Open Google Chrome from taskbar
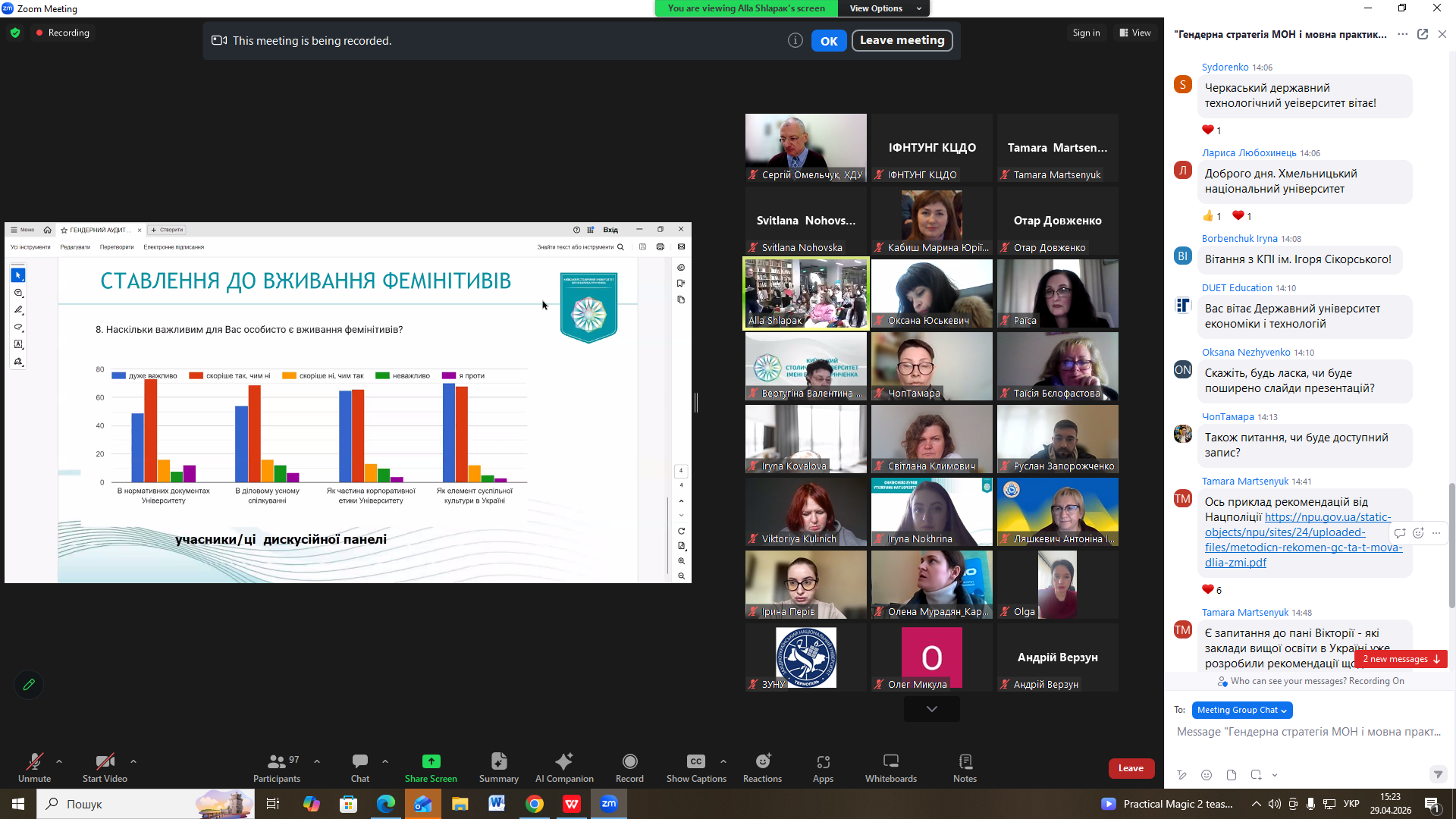1456x819 pixels. pos(535,804)
